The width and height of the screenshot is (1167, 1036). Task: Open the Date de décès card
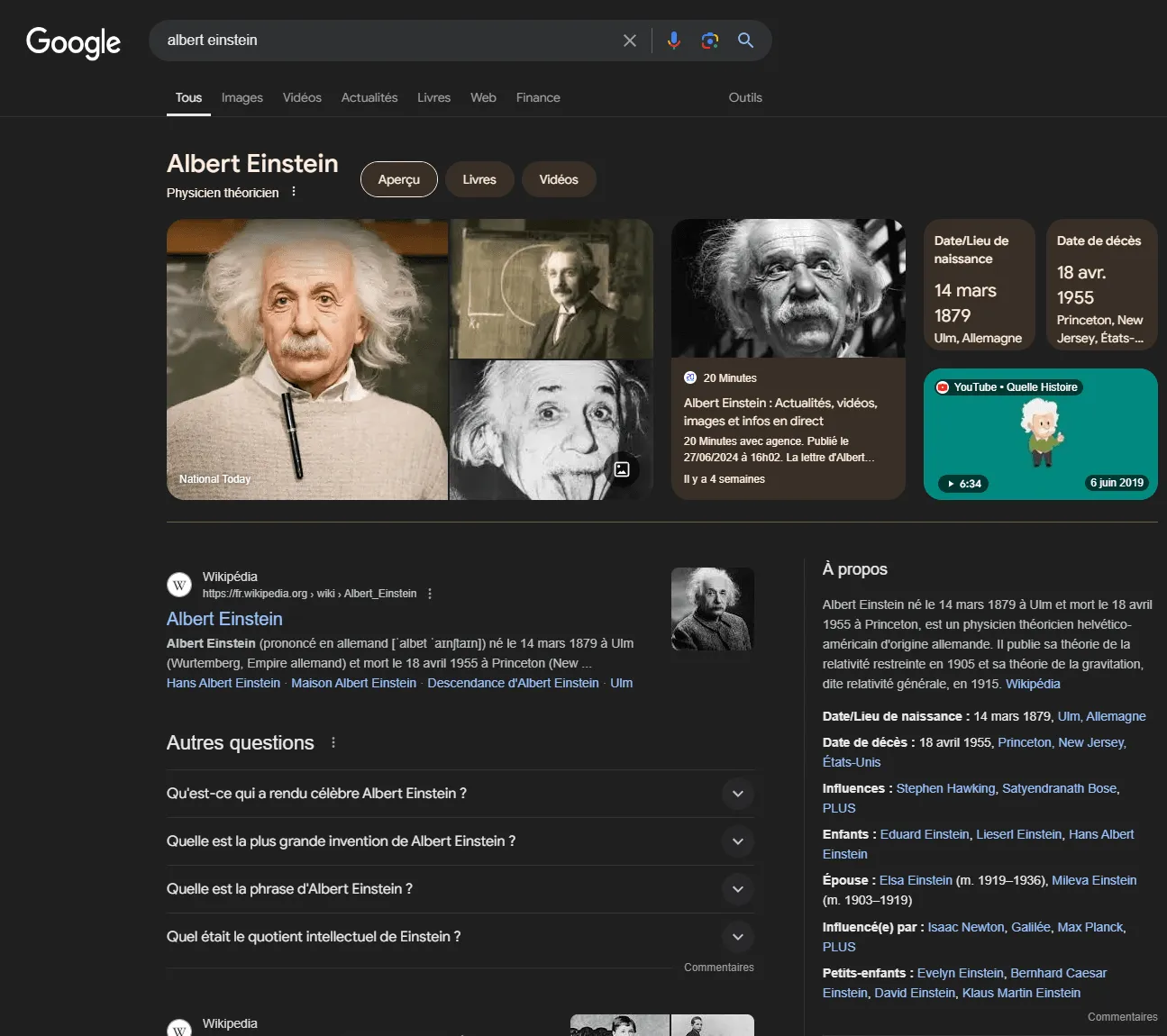click(1101, 285)
